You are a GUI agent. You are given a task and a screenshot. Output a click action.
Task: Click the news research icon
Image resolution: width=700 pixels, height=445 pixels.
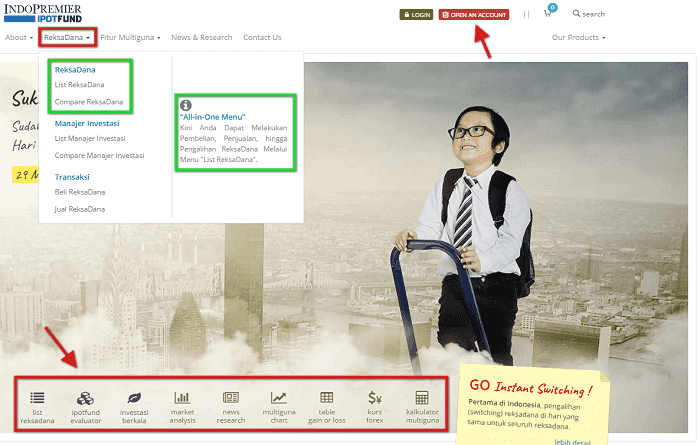coord(230,398)
